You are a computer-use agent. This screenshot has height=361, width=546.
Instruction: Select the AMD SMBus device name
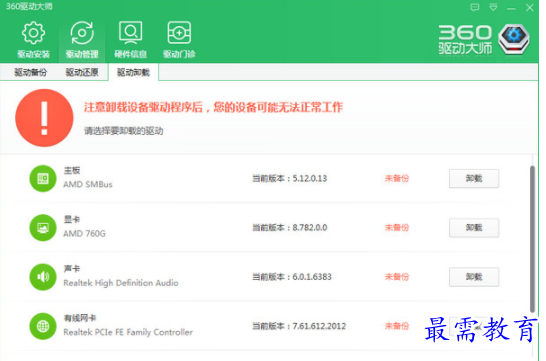[88, 185]
